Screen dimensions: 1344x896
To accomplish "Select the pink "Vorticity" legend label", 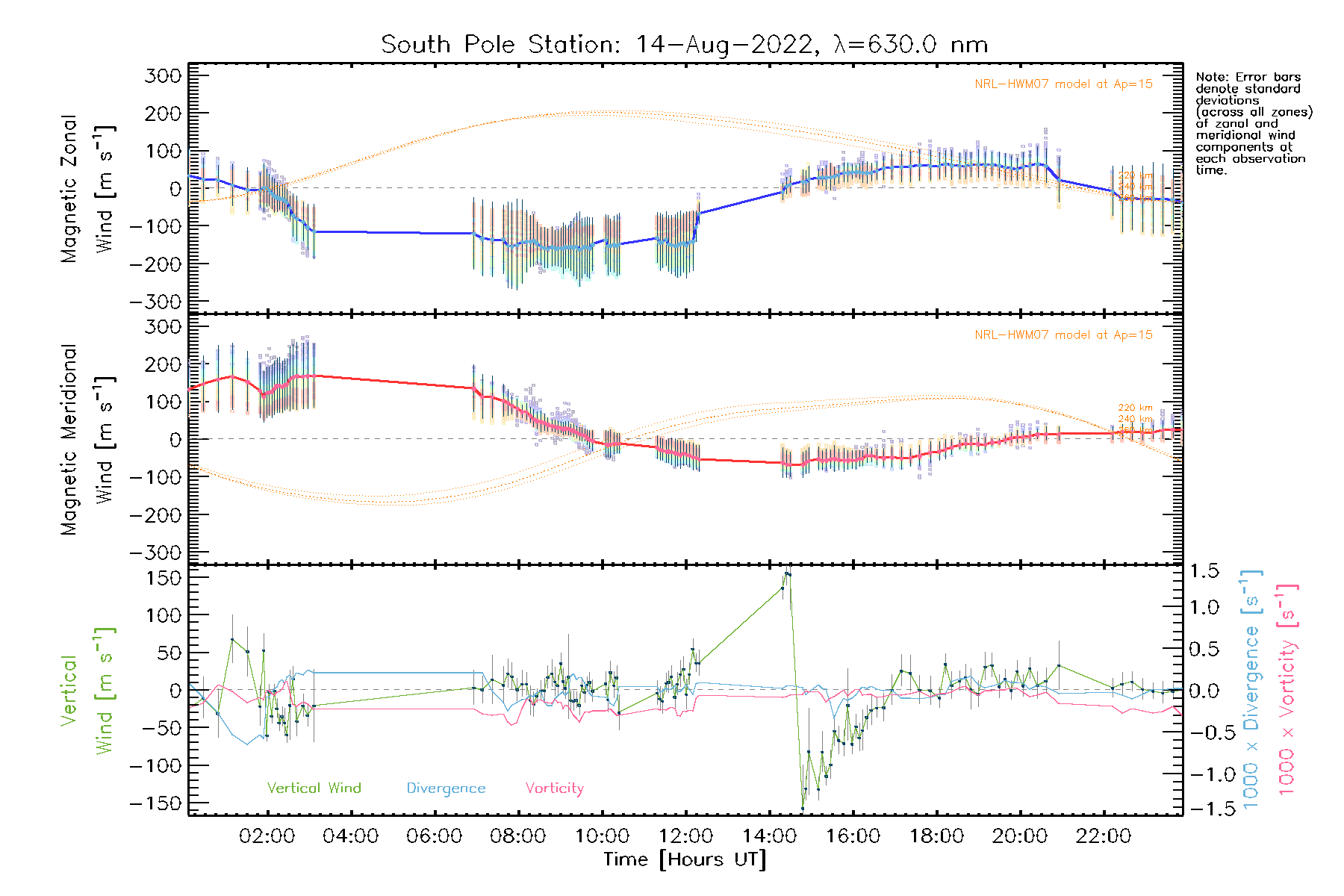I will (554, 788).
